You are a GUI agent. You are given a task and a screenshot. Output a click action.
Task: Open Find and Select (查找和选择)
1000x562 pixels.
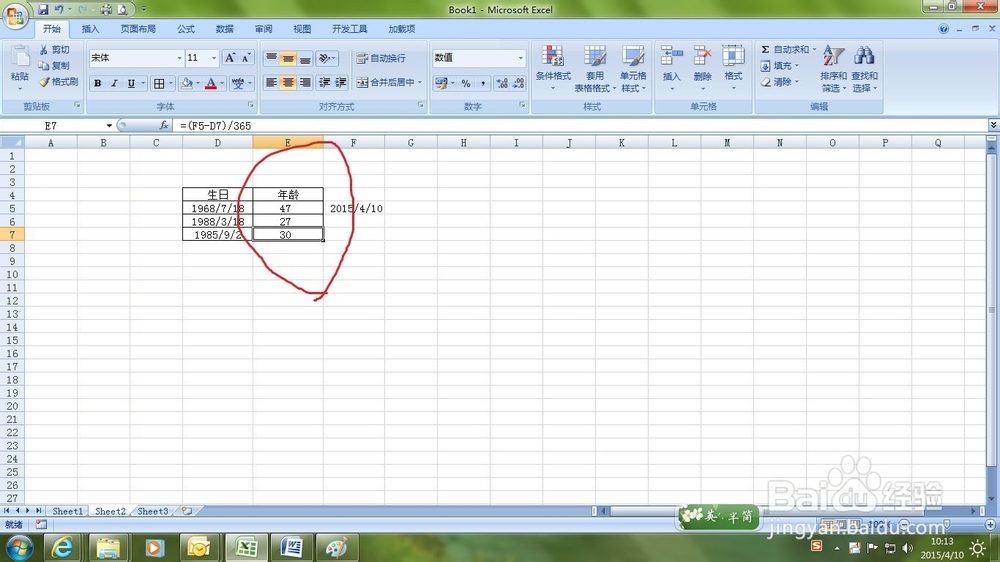[864, 68]
